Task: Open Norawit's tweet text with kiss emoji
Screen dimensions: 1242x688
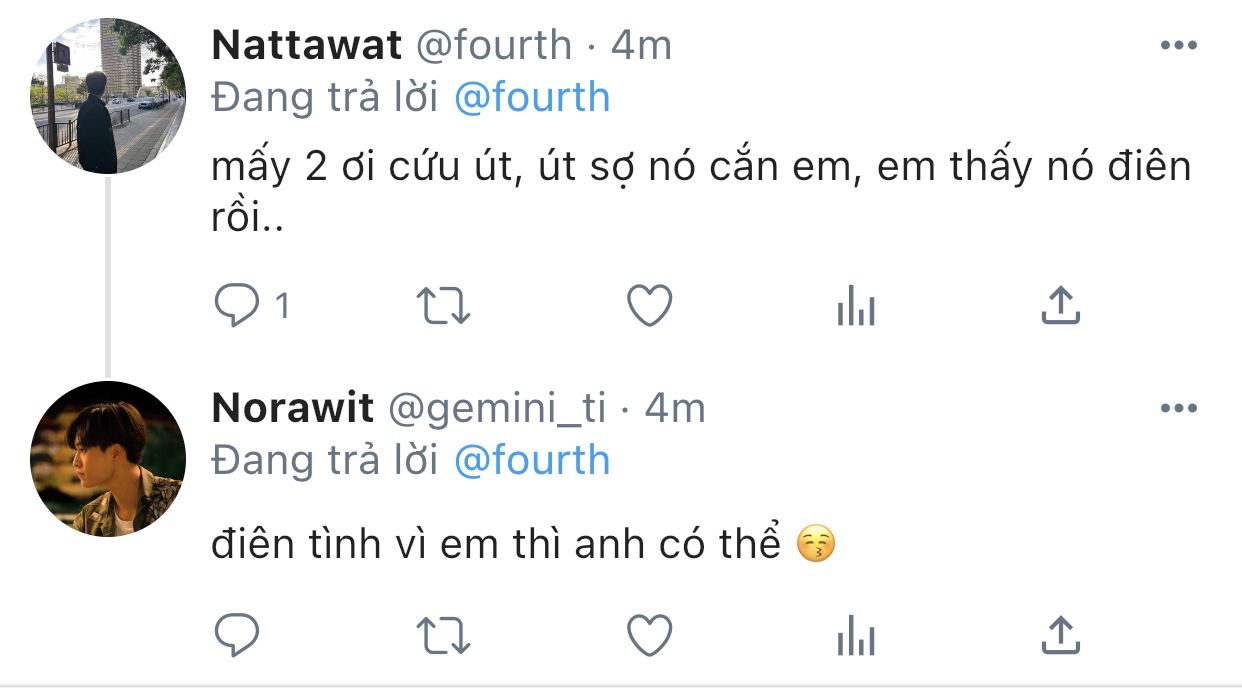Action: coord(495,545)
